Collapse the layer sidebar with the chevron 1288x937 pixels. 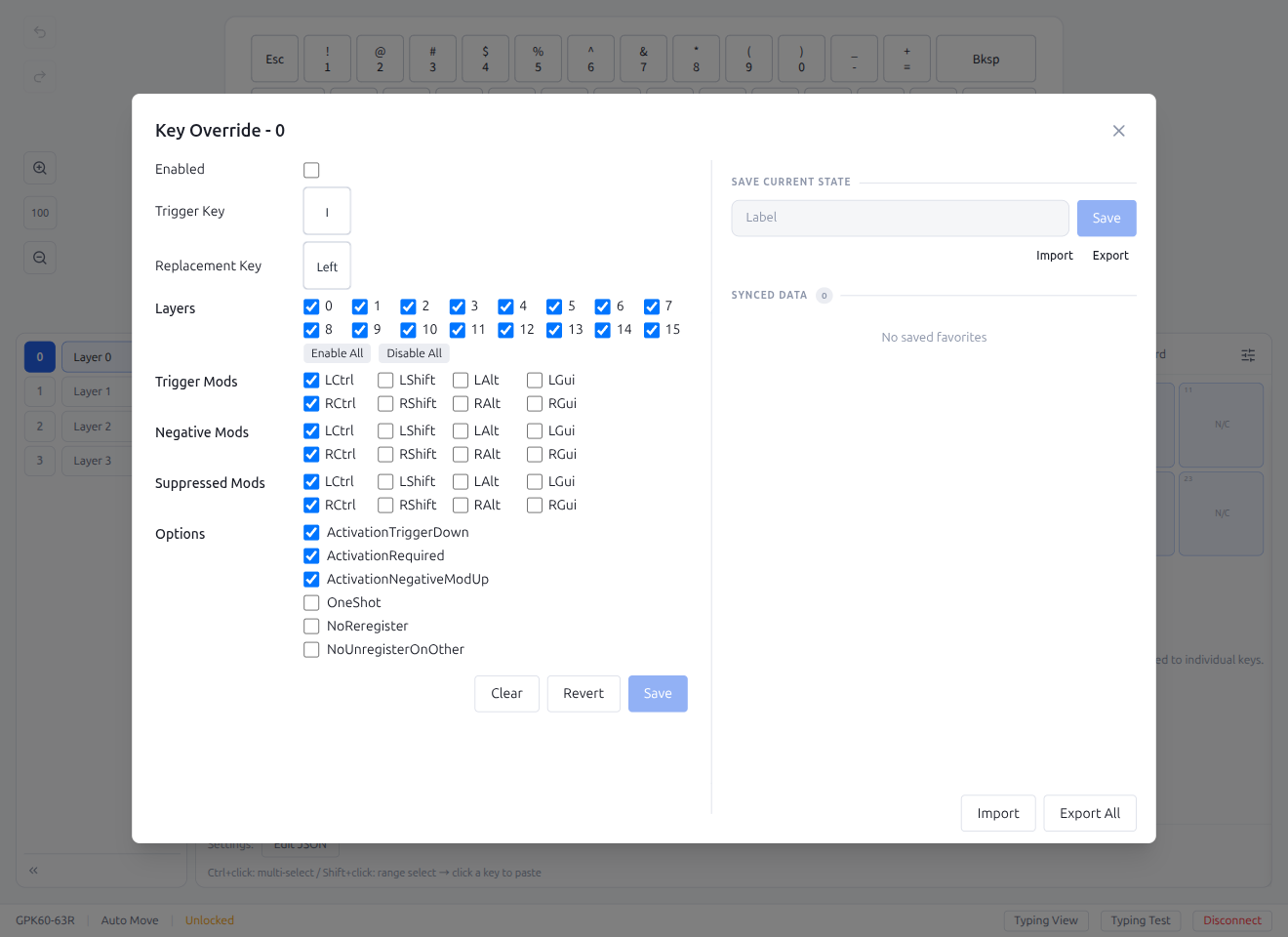32,870
